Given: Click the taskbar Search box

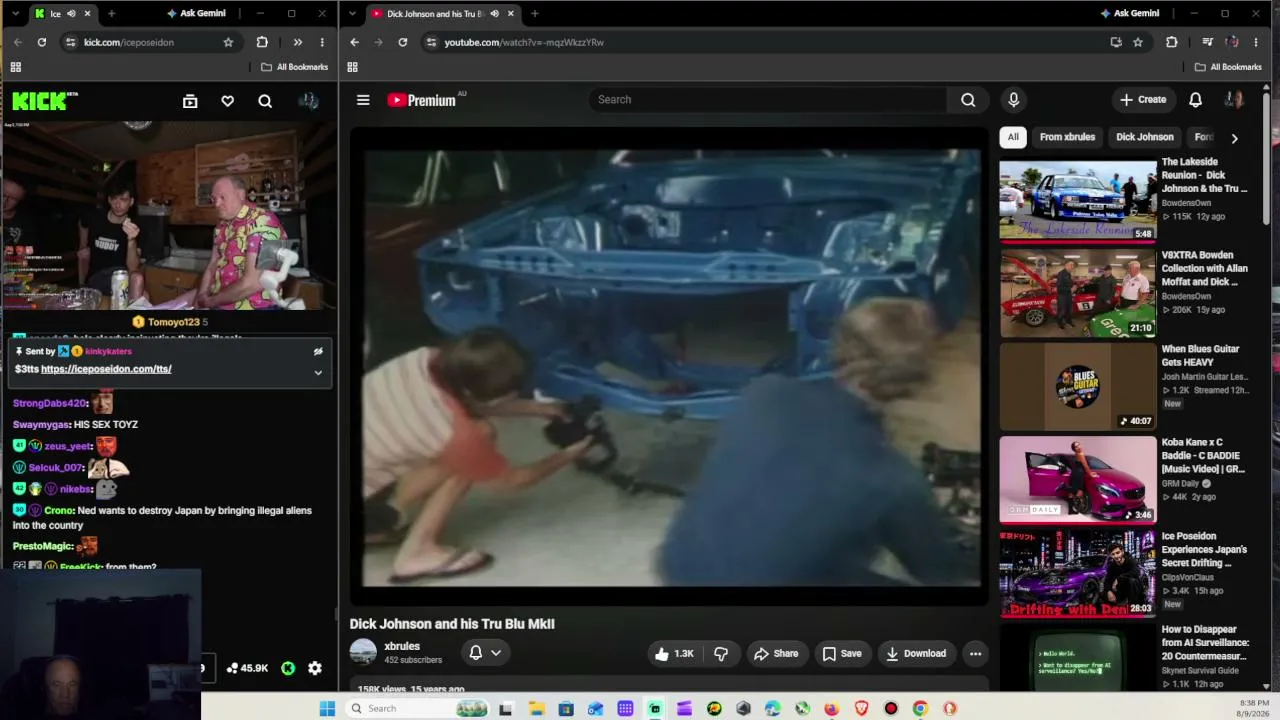Looking at the screenshot, I should pyautogui.click(x=420, y=709).
